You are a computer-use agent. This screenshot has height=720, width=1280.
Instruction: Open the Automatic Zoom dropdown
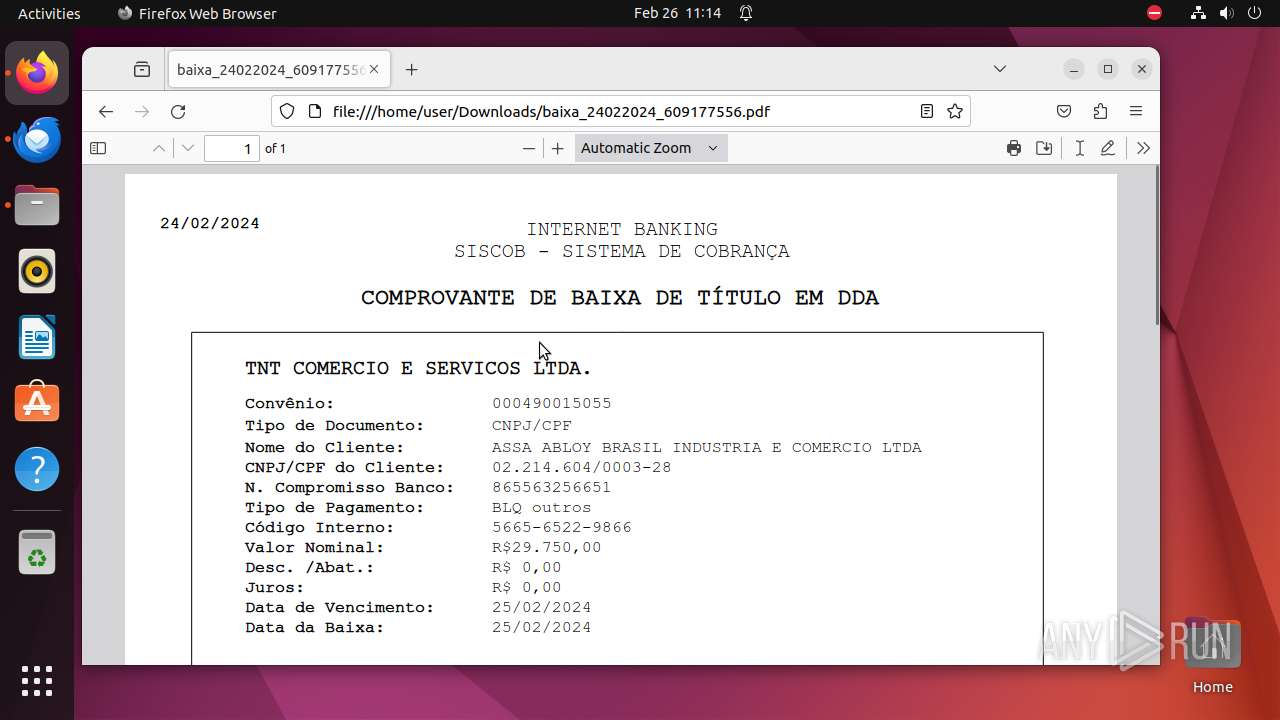pos(651,148)
